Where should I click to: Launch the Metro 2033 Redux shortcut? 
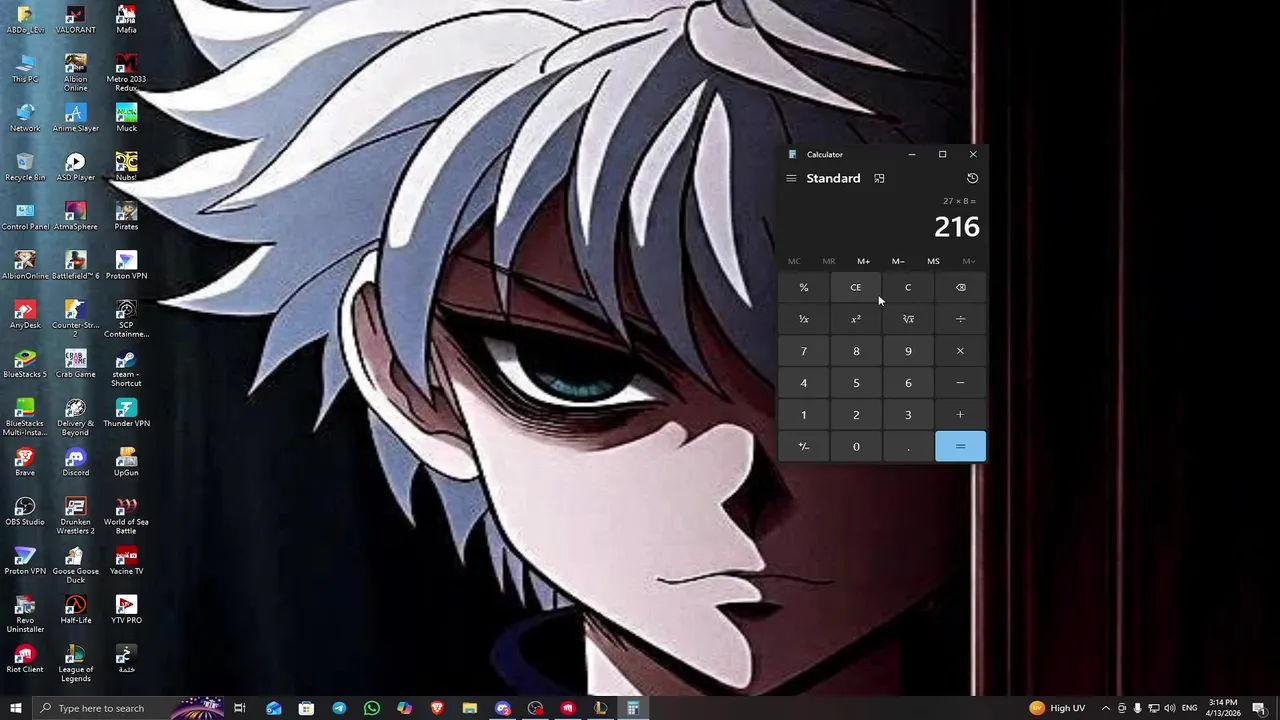[x=126, y=74]
